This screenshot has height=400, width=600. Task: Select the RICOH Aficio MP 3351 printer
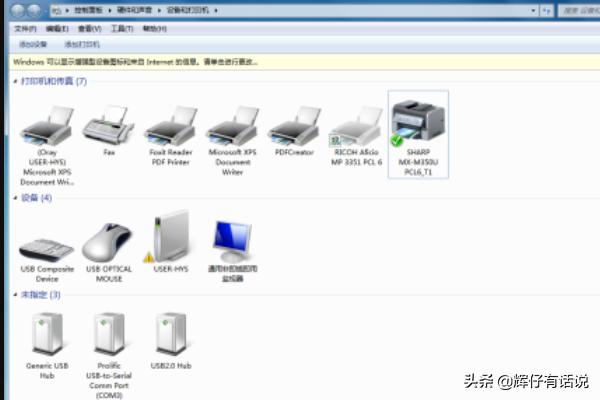point(357,128)
